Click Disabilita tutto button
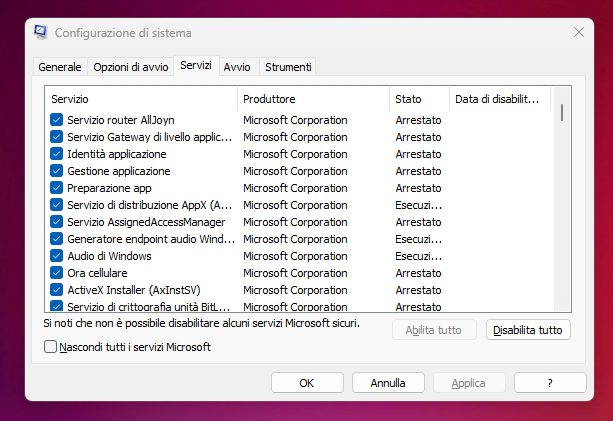Image resolution: width=613 pixels, height=421 pixels. coord(528,330)
